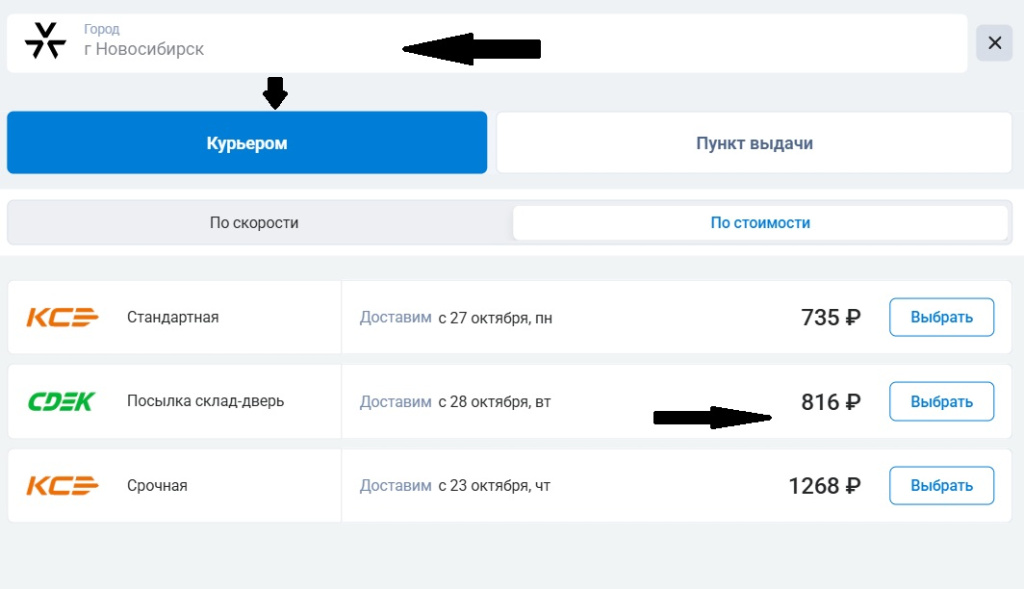
Task: Click the 735 ₽ price
Action: click(830, 318)
